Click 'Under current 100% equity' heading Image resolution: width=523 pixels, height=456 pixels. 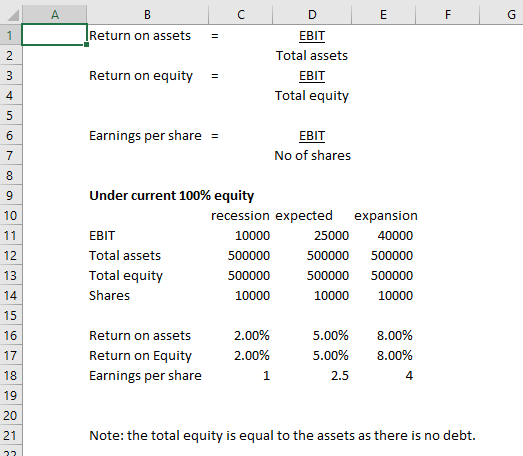[x=171, y=196]
